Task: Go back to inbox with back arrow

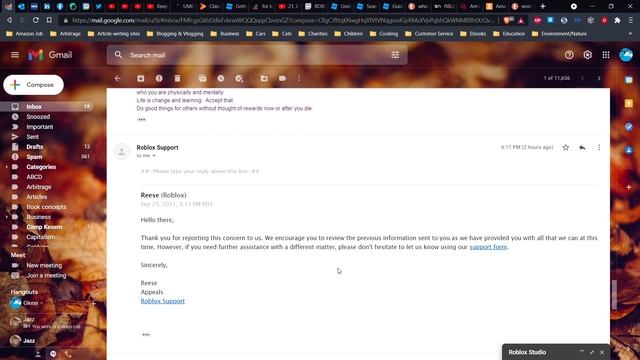Action: pyautogui.click(x=118, y=78)
